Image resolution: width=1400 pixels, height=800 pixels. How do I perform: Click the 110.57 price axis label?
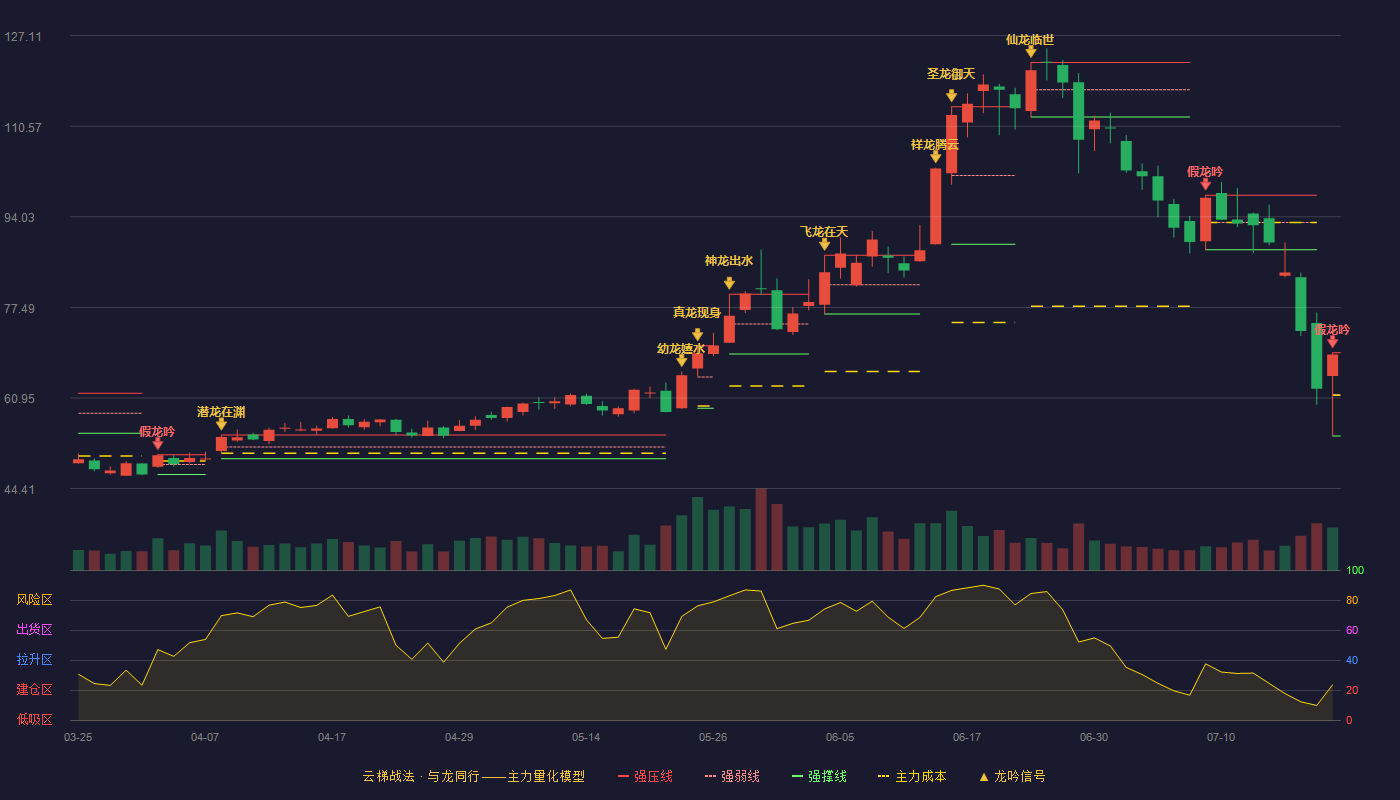[x=23, y=128]
